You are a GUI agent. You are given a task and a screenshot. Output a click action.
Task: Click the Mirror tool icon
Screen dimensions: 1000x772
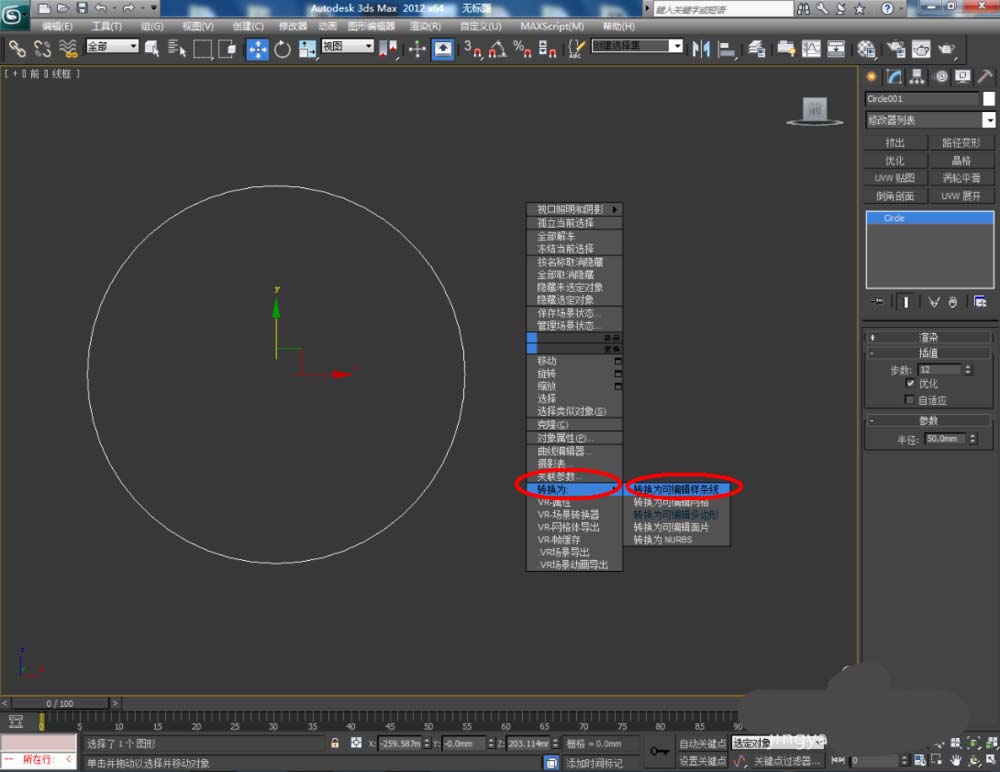(x=700, y=48)
